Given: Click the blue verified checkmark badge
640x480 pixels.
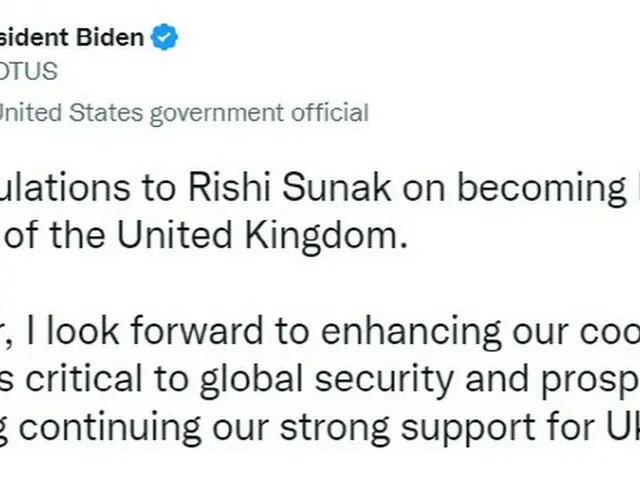Looking at the screenshot, I should coord(164,37).
